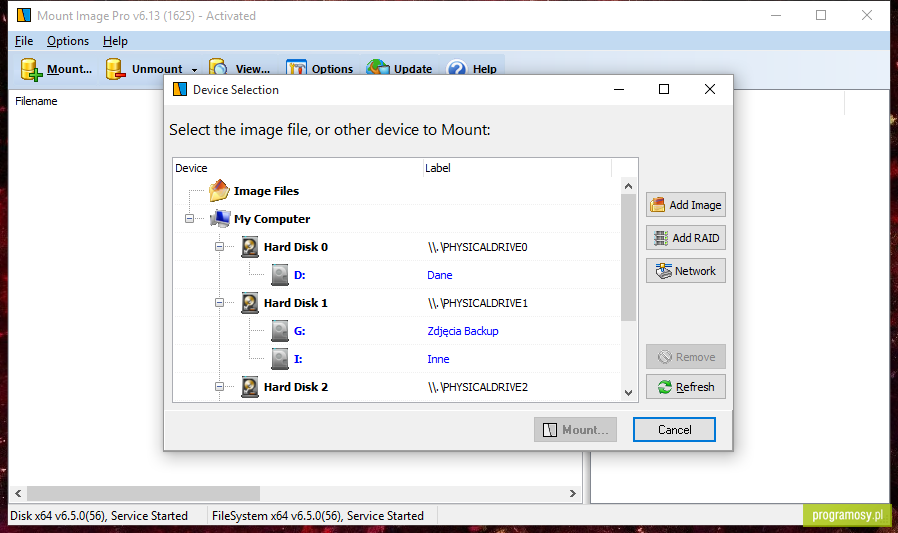898x533 pixels.
Task: Collapse the Hard Disk 1 node
Action: pos(219,303)
